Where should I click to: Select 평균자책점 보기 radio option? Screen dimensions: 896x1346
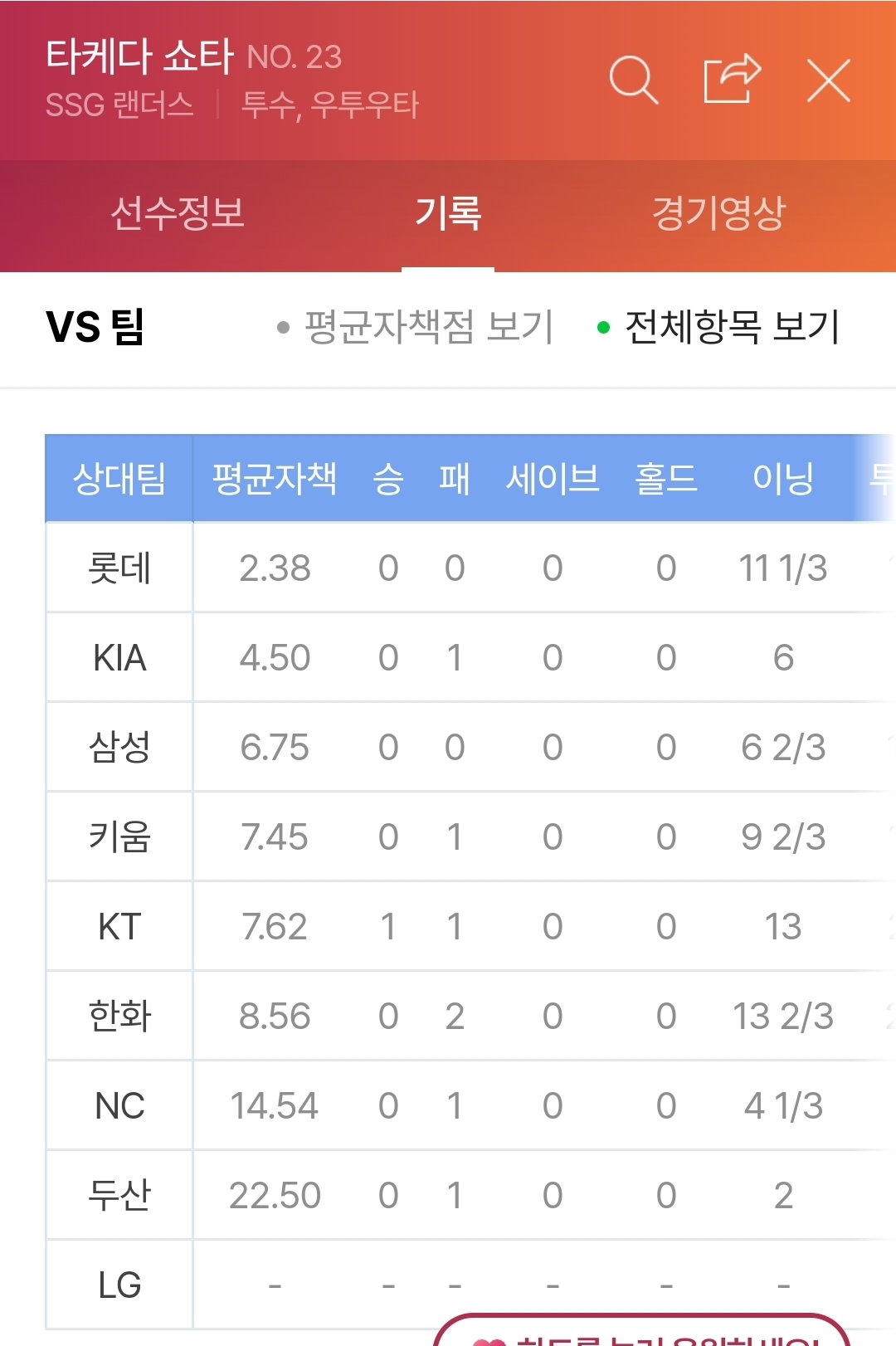click(415, 327)
